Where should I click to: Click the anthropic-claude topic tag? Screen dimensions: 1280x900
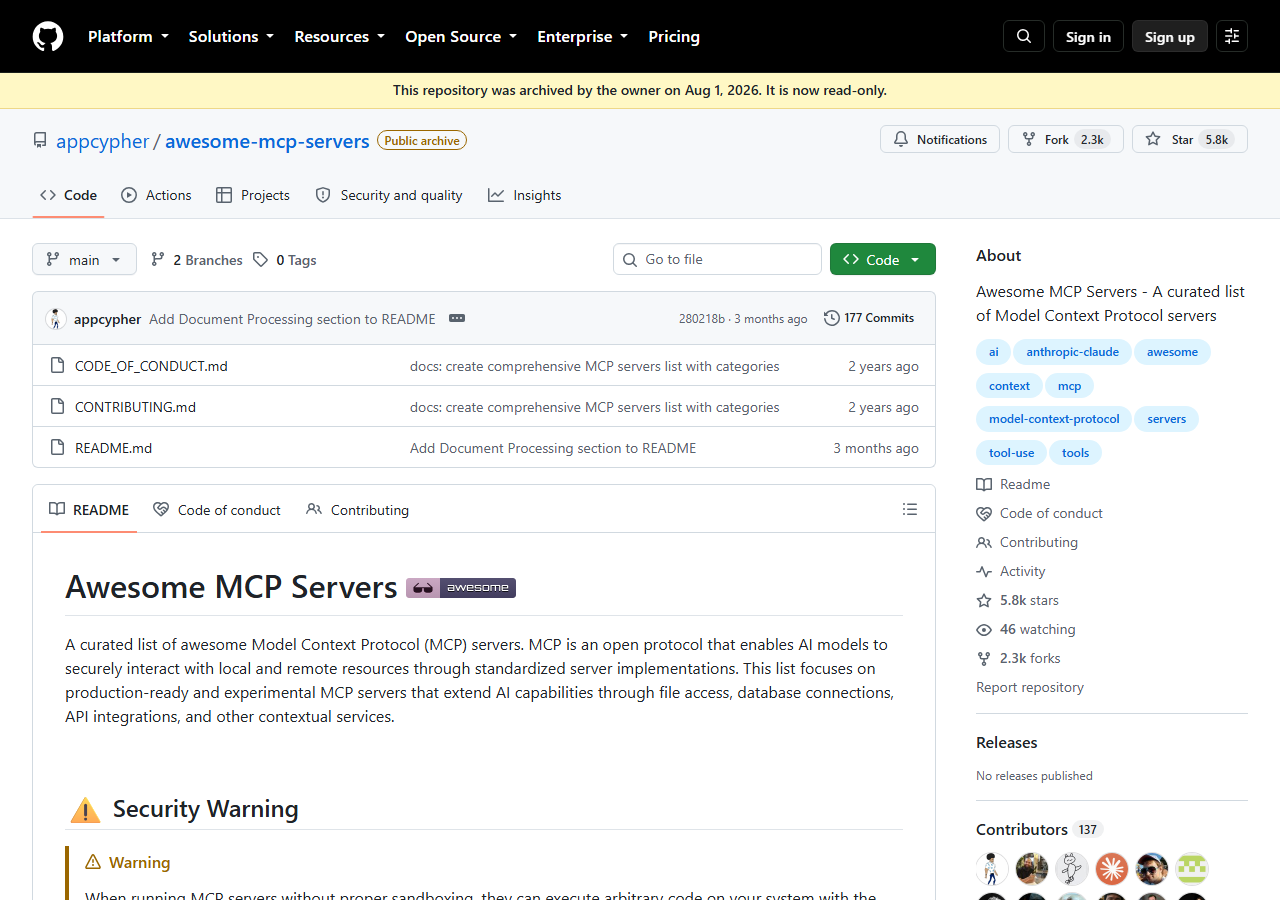coord(1072,352)
